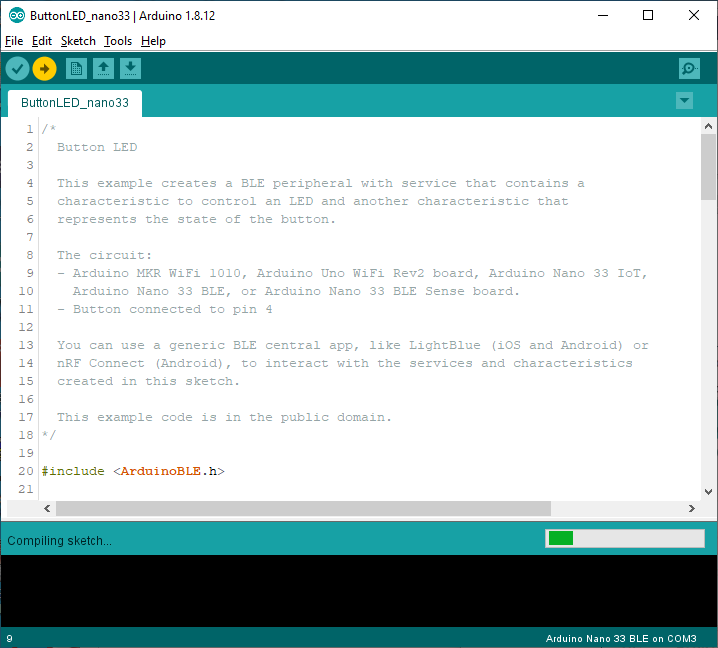Viewport: 718px width, 648px height.
Task: Open the Tools menu
Action: pyautogui.click(x=118, y=41)
